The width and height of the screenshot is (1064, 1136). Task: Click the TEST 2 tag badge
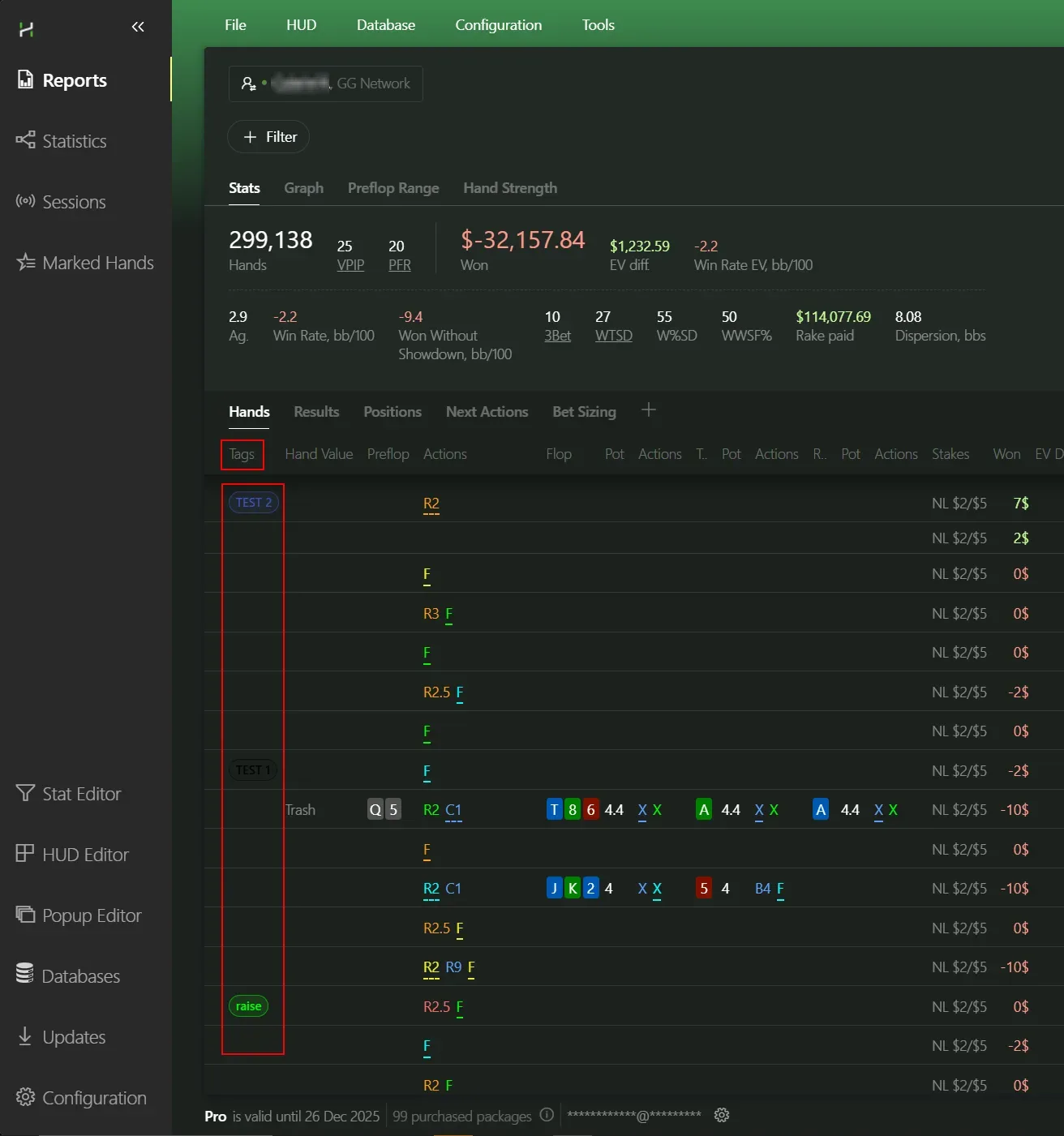point(254,503)
